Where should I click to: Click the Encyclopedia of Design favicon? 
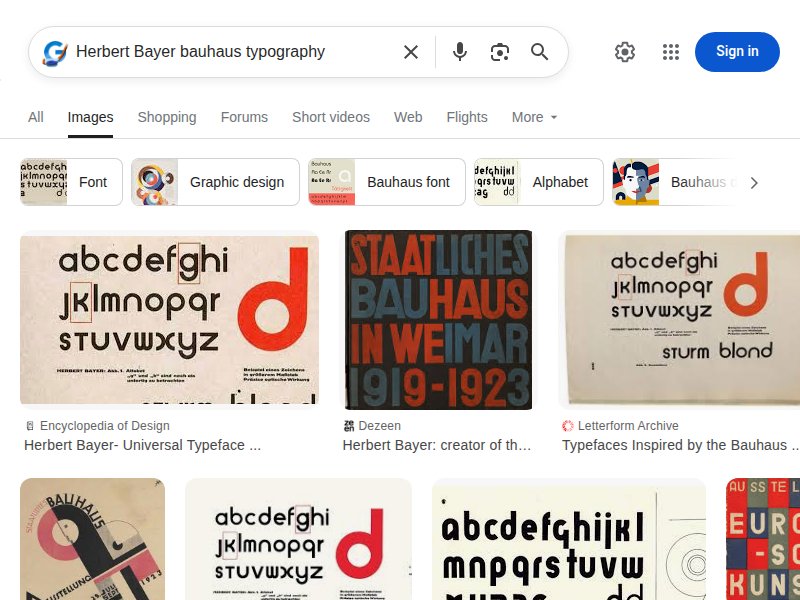(x=31, y=425)
